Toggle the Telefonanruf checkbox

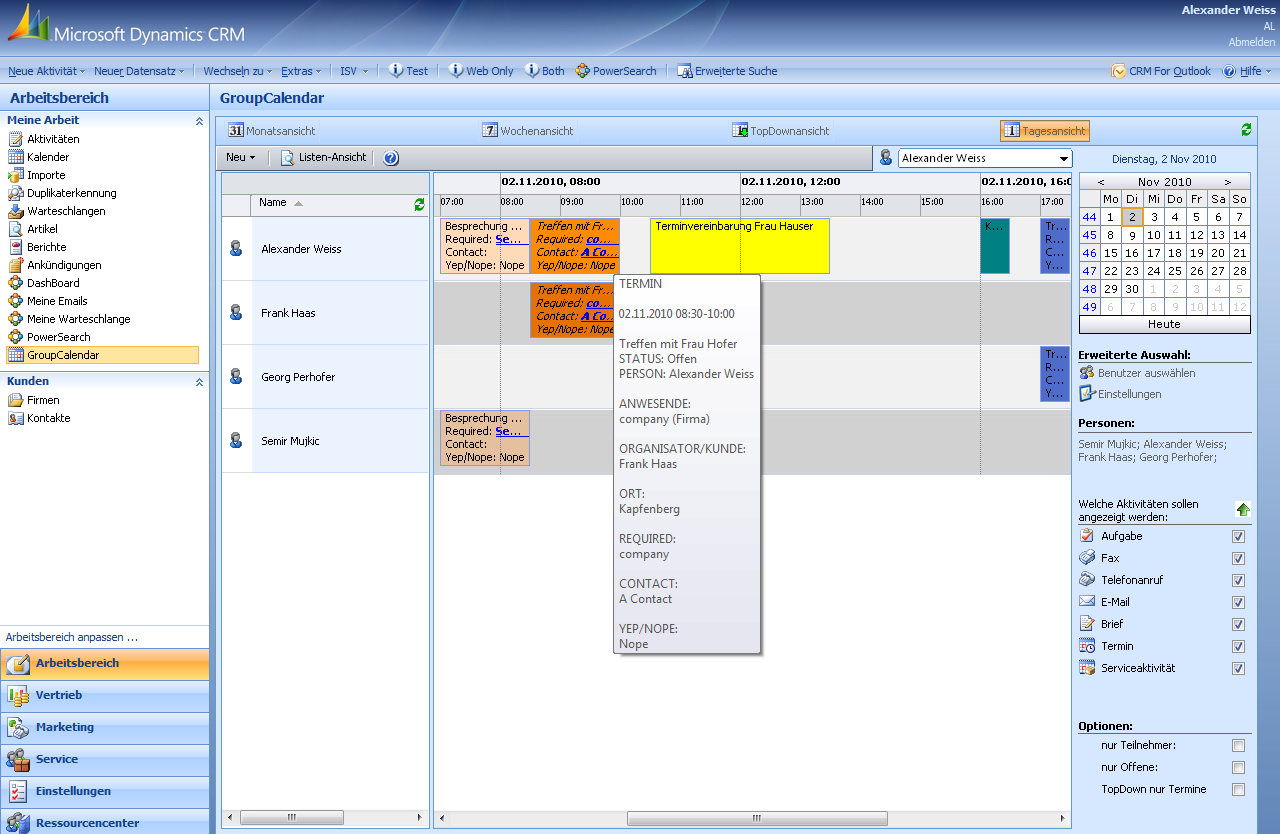(x=1239, y=581)
